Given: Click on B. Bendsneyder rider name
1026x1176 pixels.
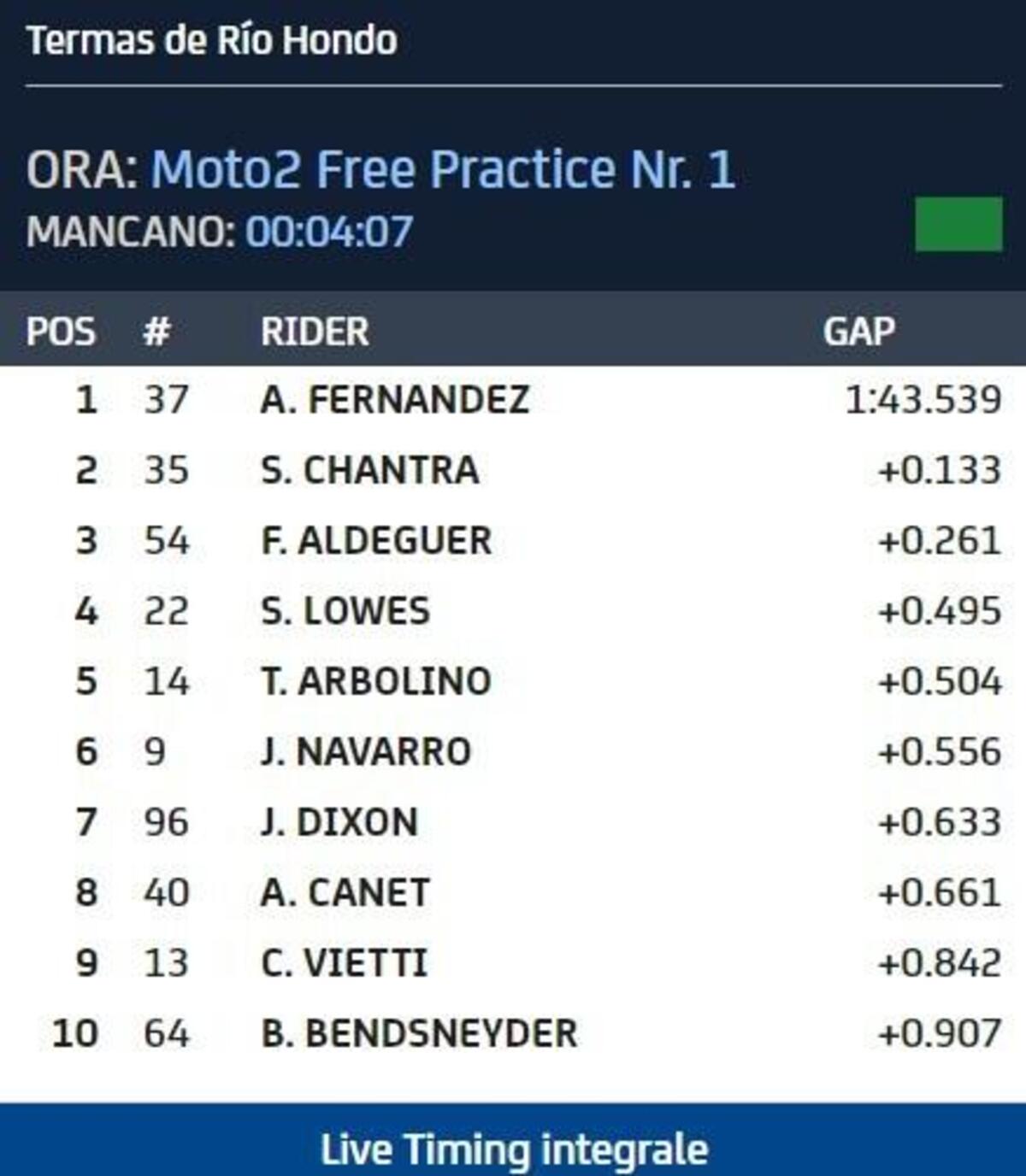Looking at the screenshot, I should click(x=419, y=1033).
